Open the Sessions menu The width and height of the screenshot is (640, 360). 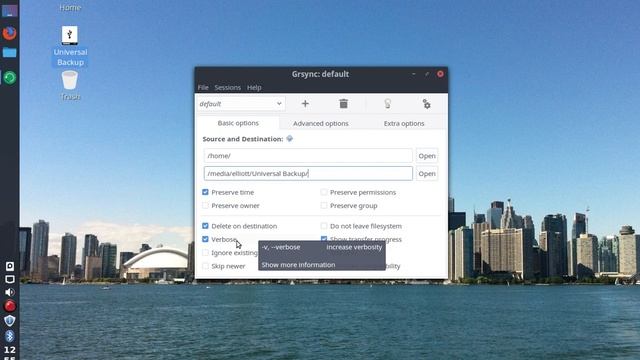click(x=227, y=87)
